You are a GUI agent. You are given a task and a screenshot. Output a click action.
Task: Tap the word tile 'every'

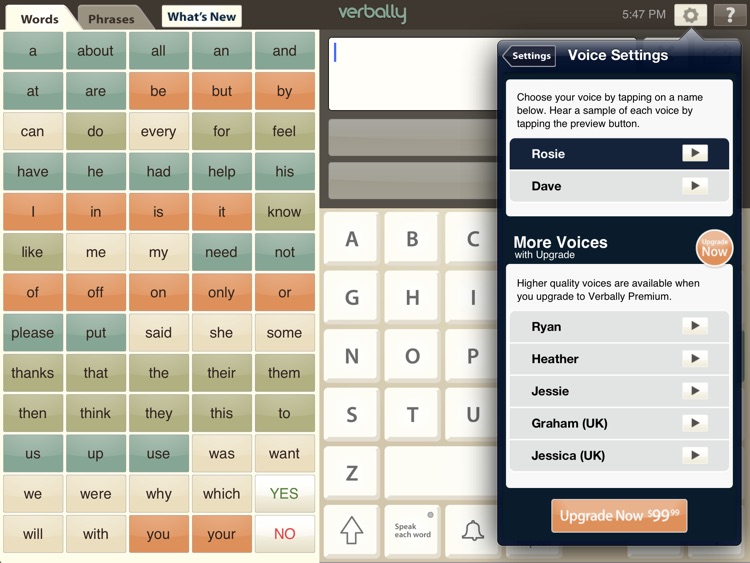click(x=158, y=131)
